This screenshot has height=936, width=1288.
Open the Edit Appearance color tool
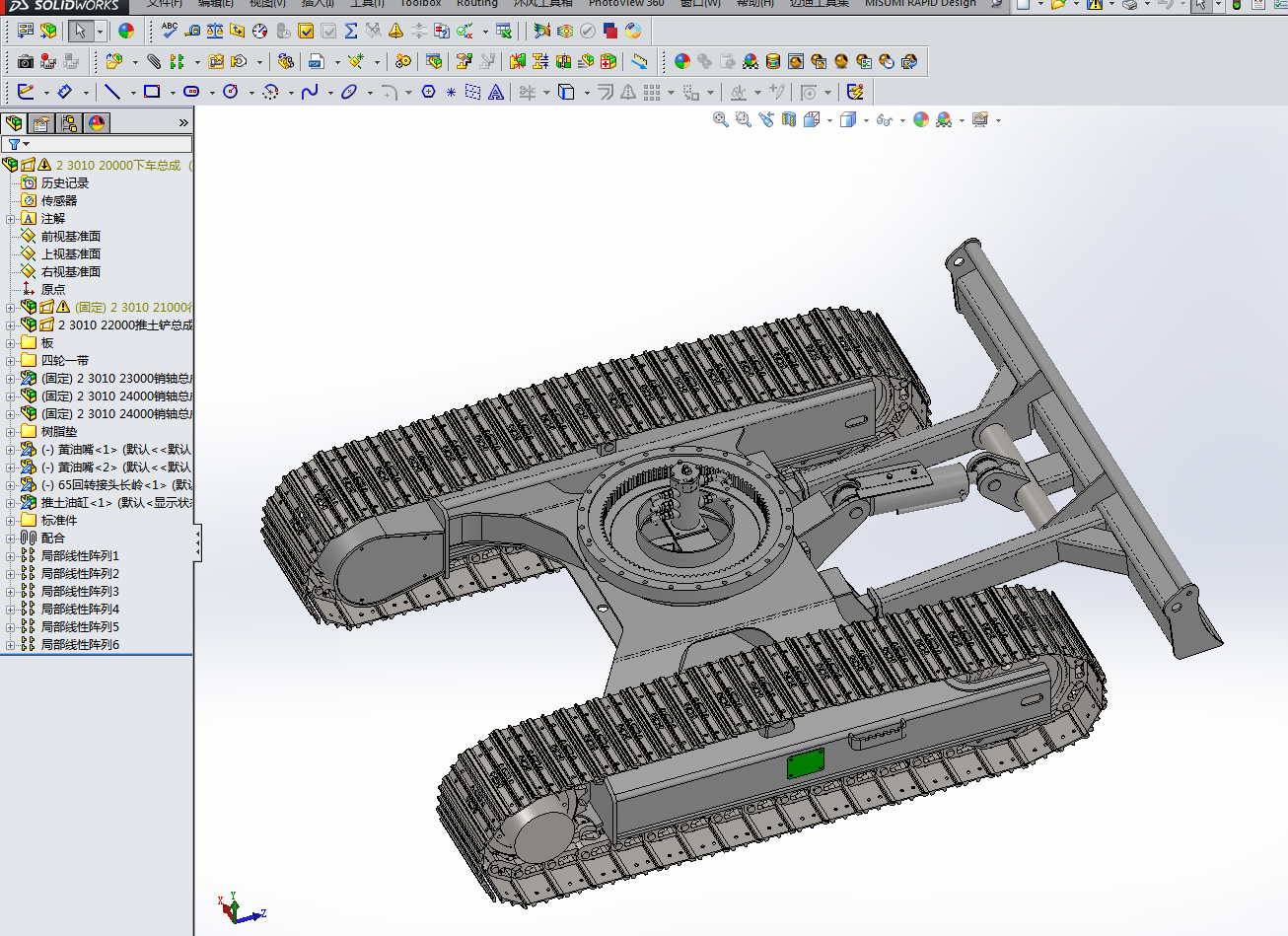pos(920,119)
